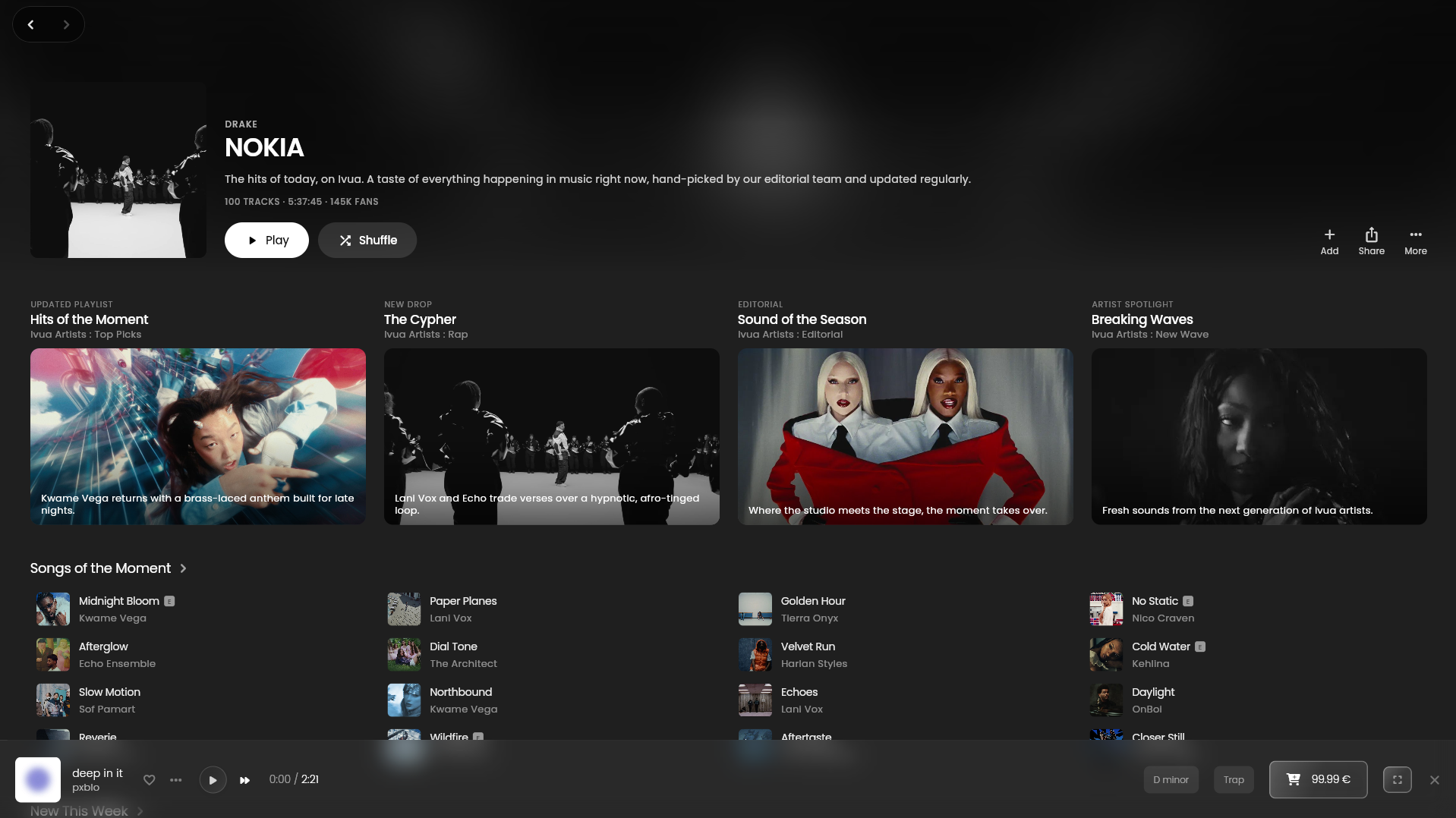This screenshot has height=818, width=1456.
Task: Open the Sound of the Season title
Action: (x=802, y=319)
